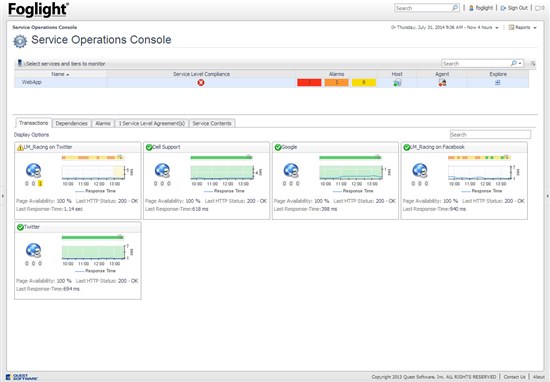
Task: Click the LM_Racing on Facebook status icon
Action: click(x=407, y=147)
